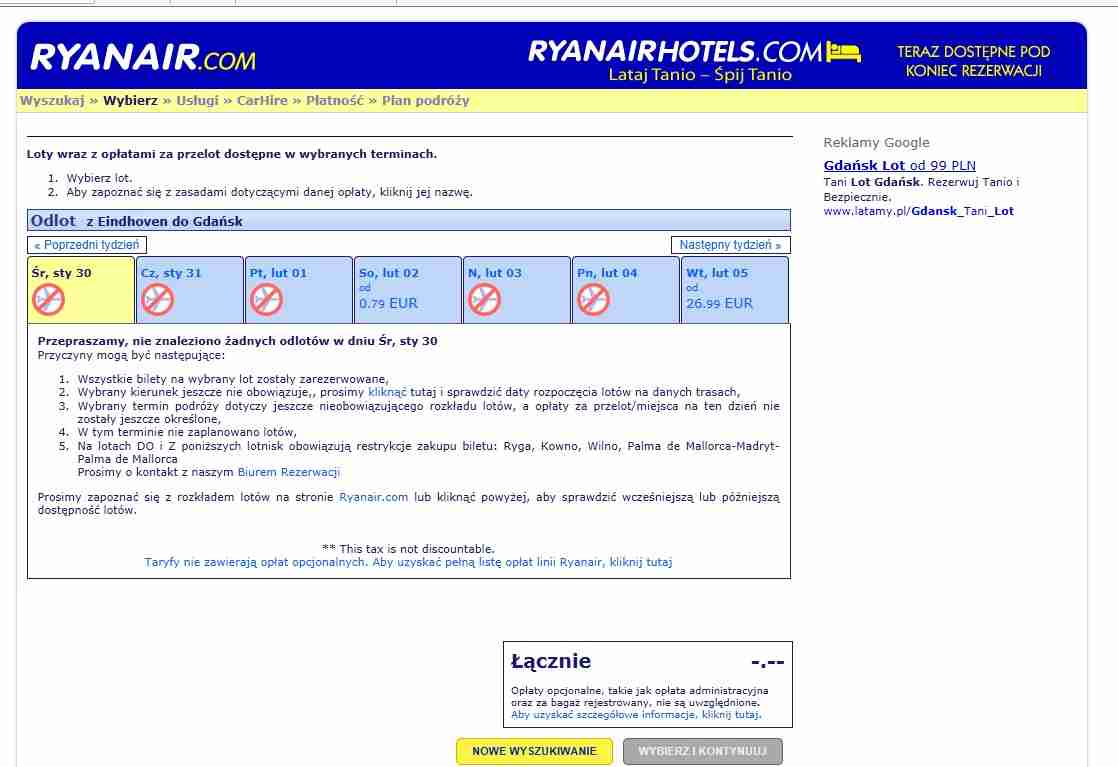Click the no-flight icon under Pn, lut 04
This screenshot has width=1118, height=767.
(593, 299)
